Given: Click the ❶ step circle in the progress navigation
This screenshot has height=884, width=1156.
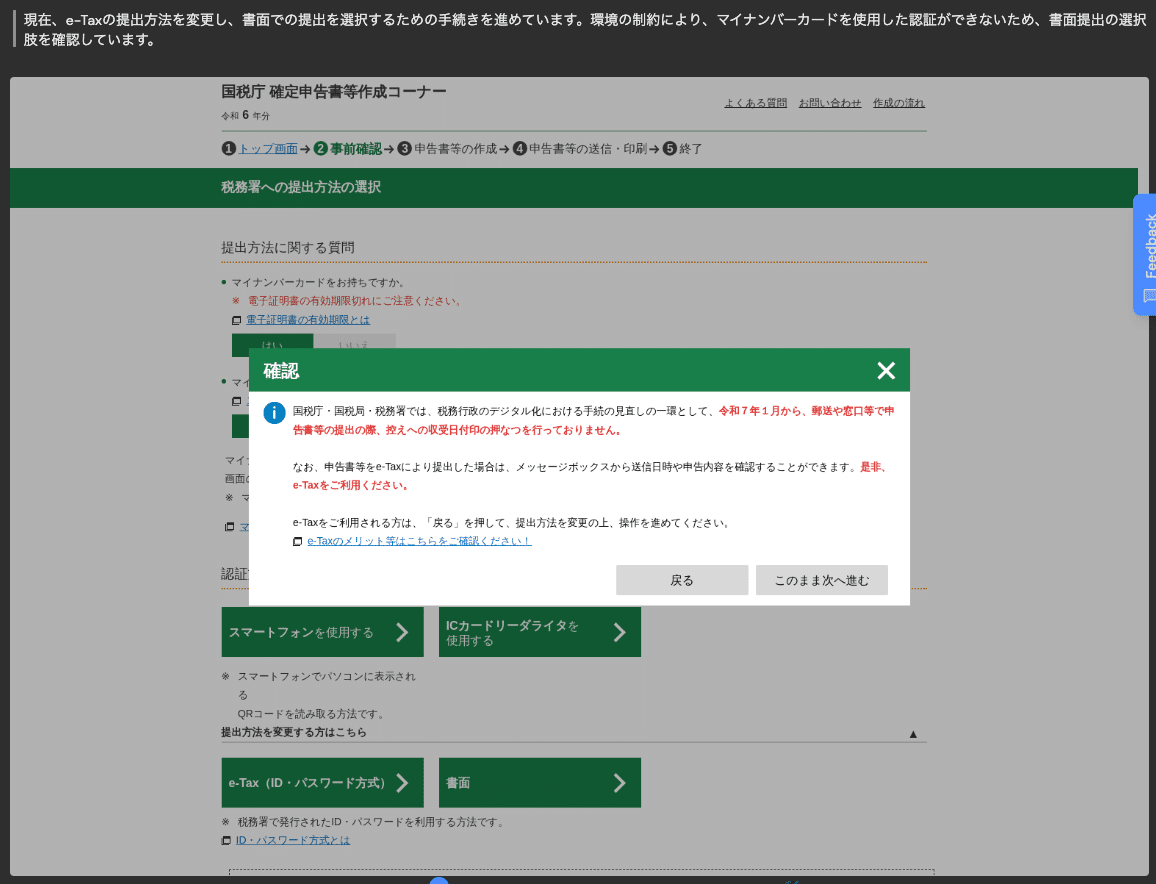Looking at the screenshot, I should tap(229, 148).
